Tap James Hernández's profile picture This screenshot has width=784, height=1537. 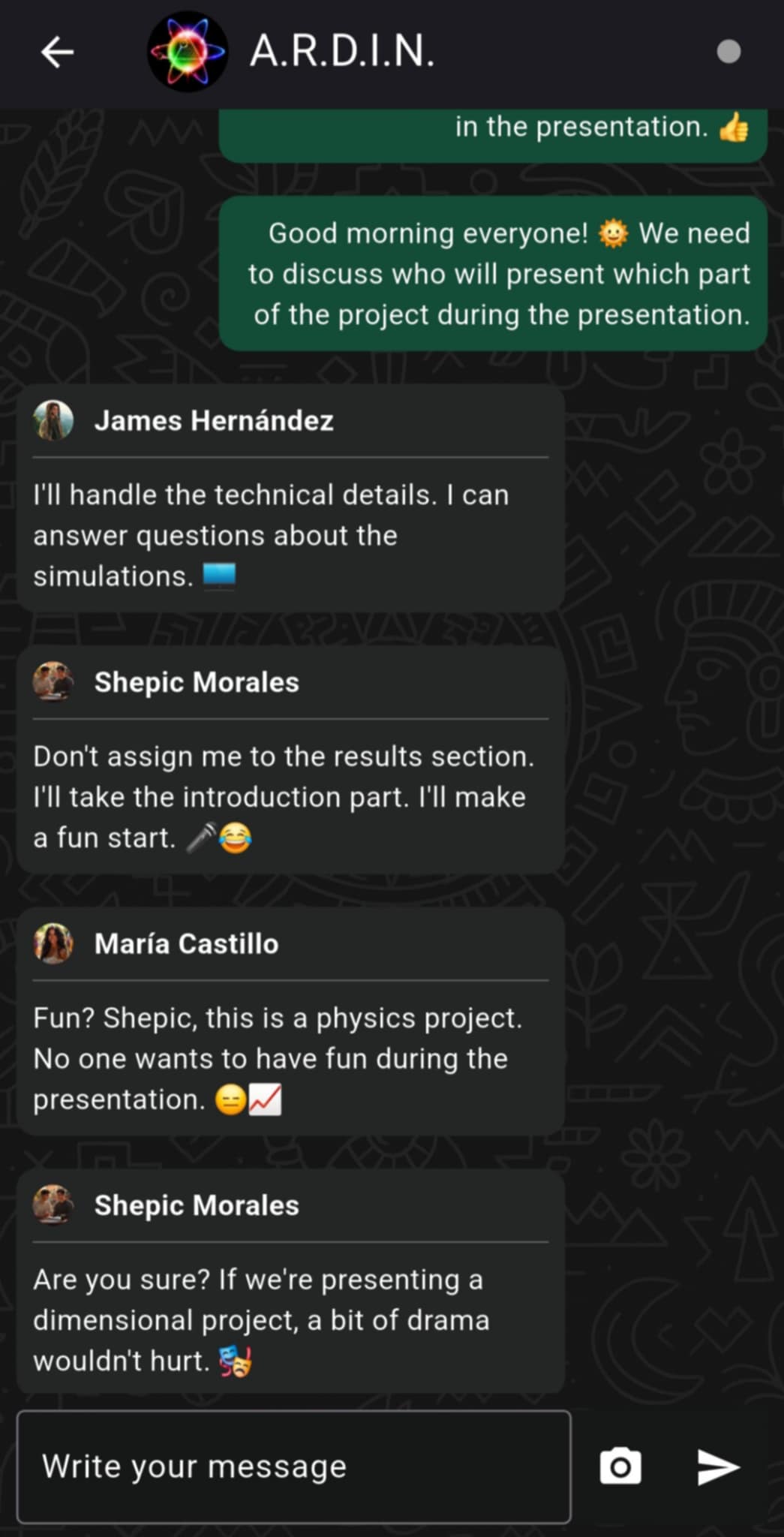tap(53, 420)
